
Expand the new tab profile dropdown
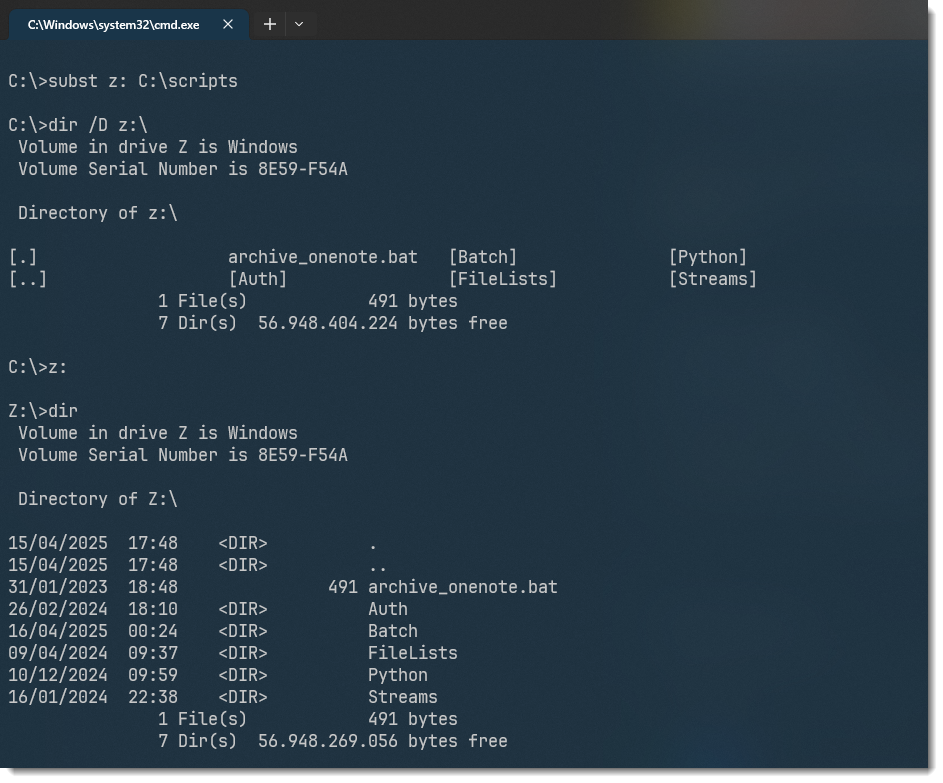coord(299,24)
